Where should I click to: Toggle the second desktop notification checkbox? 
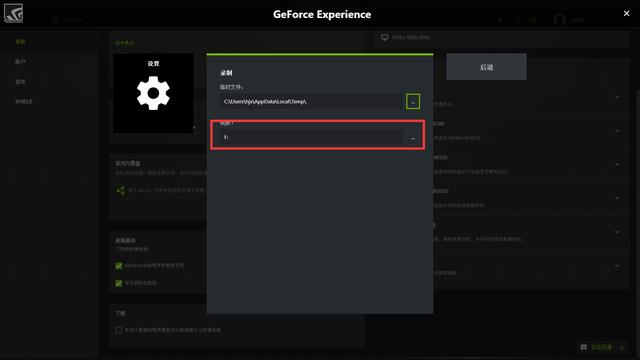(119, 283)
